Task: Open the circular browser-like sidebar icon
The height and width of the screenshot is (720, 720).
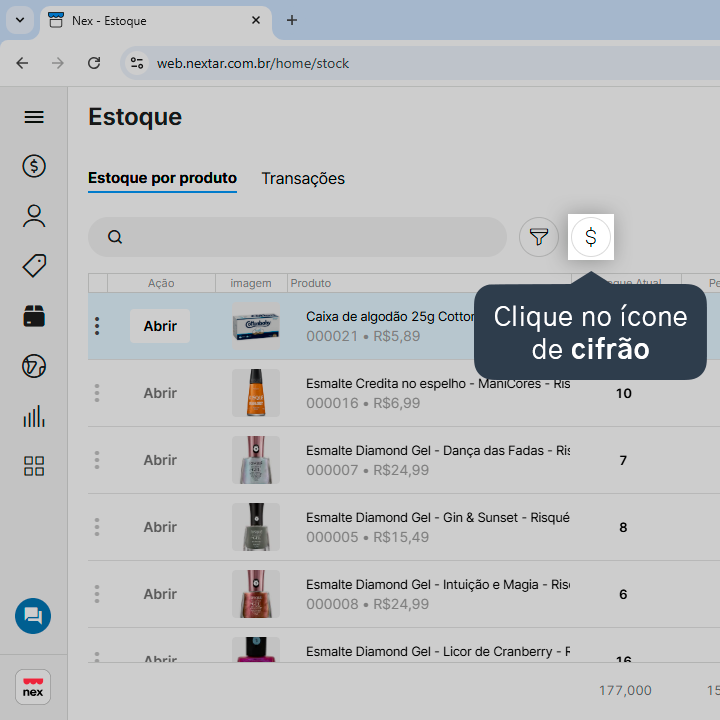Action: tap(34, 366)
